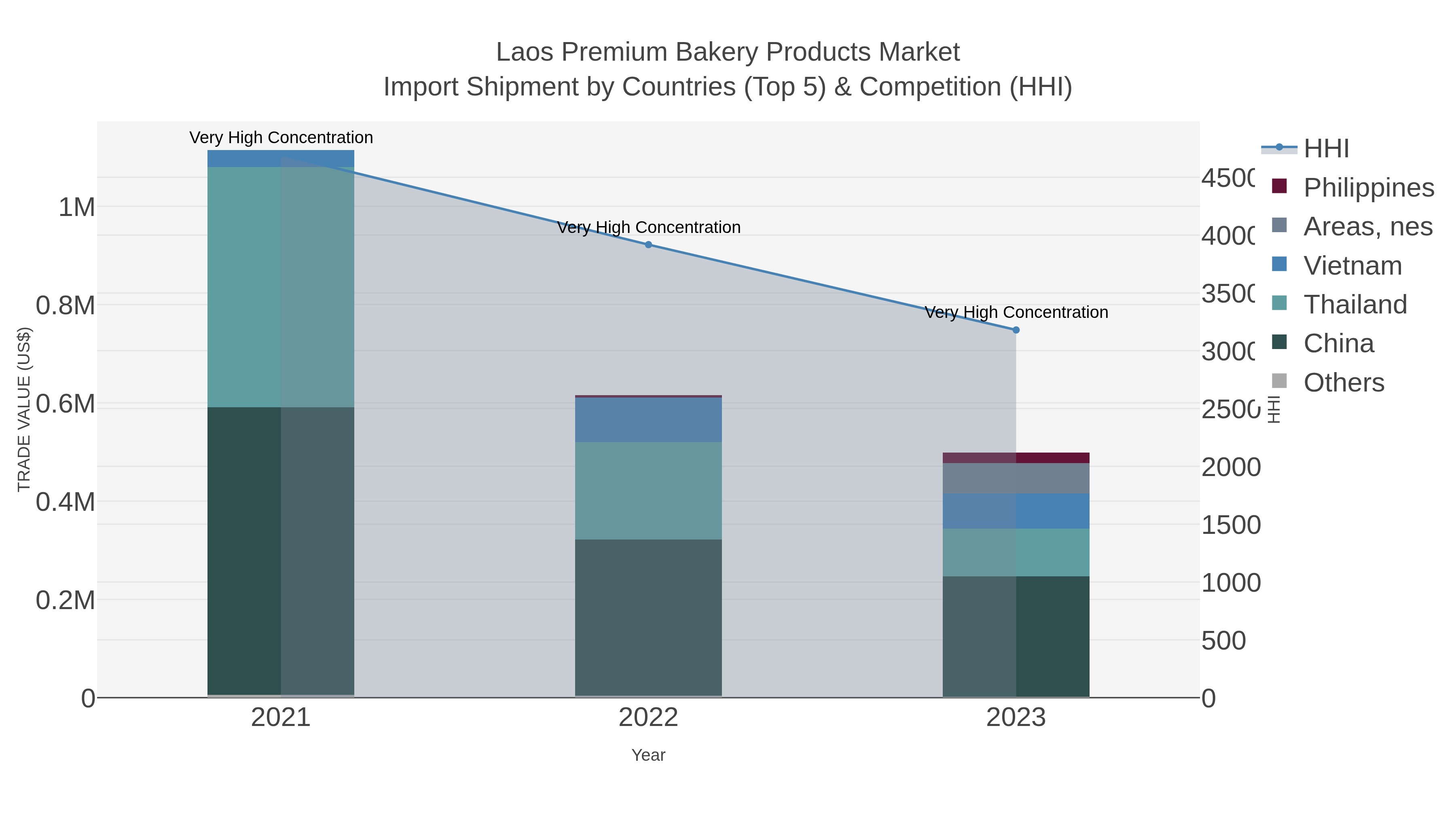Viewport: 1456px width, 819px height.
Task: Click the 2023 x-axis label
Action: 1016,718
